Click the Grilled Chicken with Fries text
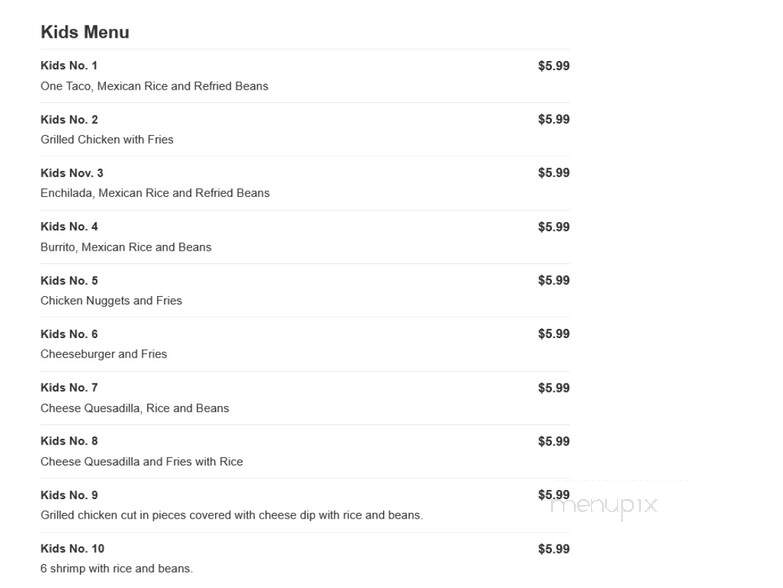This screenshot has width=783, height=588. click(107, 140)
